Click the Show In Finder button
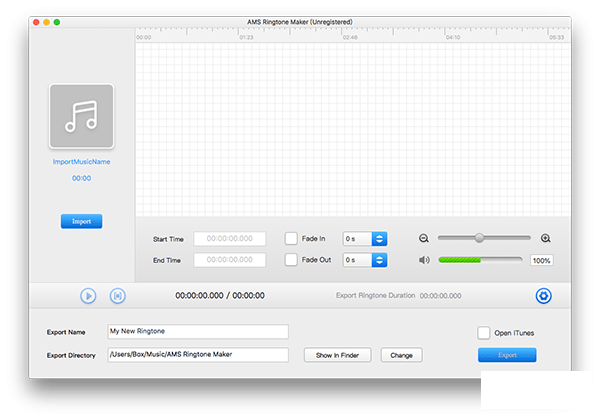This screenshot has height=420, width=600. click(338, 355)
